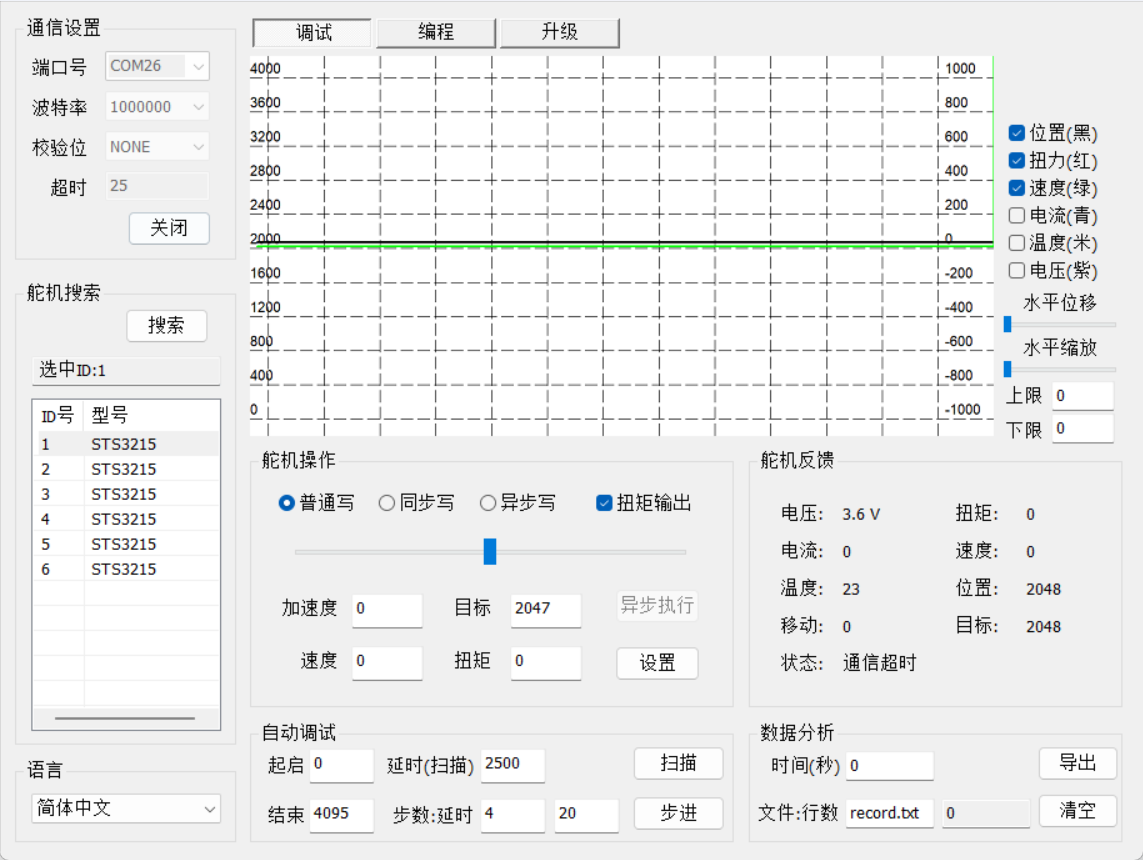Viewport: 1143px width, 860px height.
Task: Click the 异步执行 button
Action: click(x=657, y=605)
